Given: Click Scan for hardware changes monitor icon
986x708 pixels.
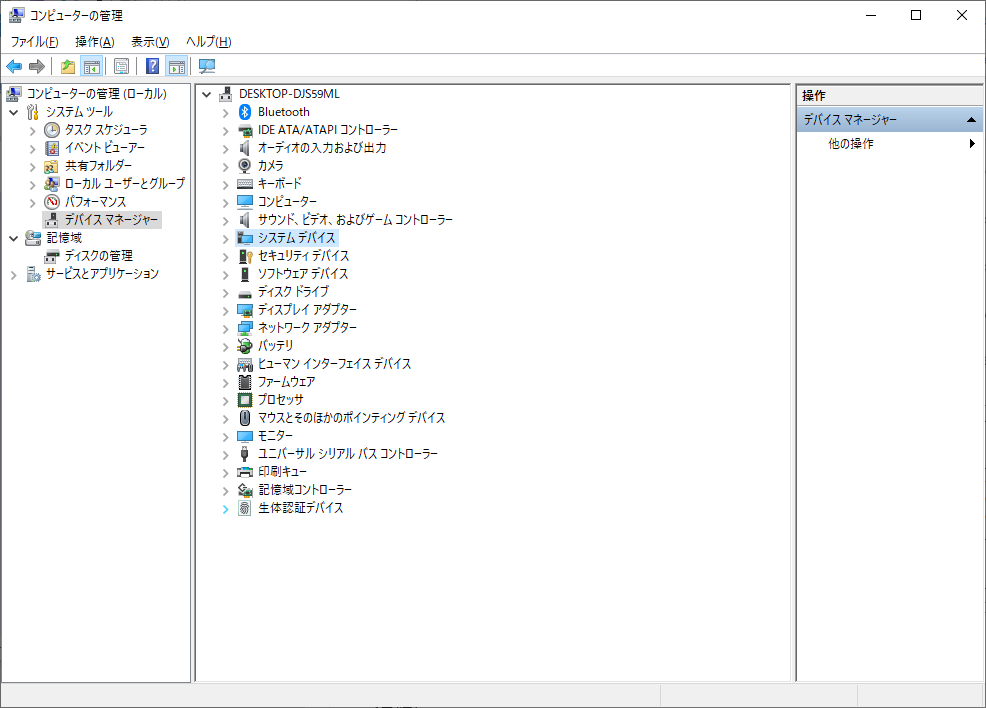Looking at the screenshot, I should point(206,66).
